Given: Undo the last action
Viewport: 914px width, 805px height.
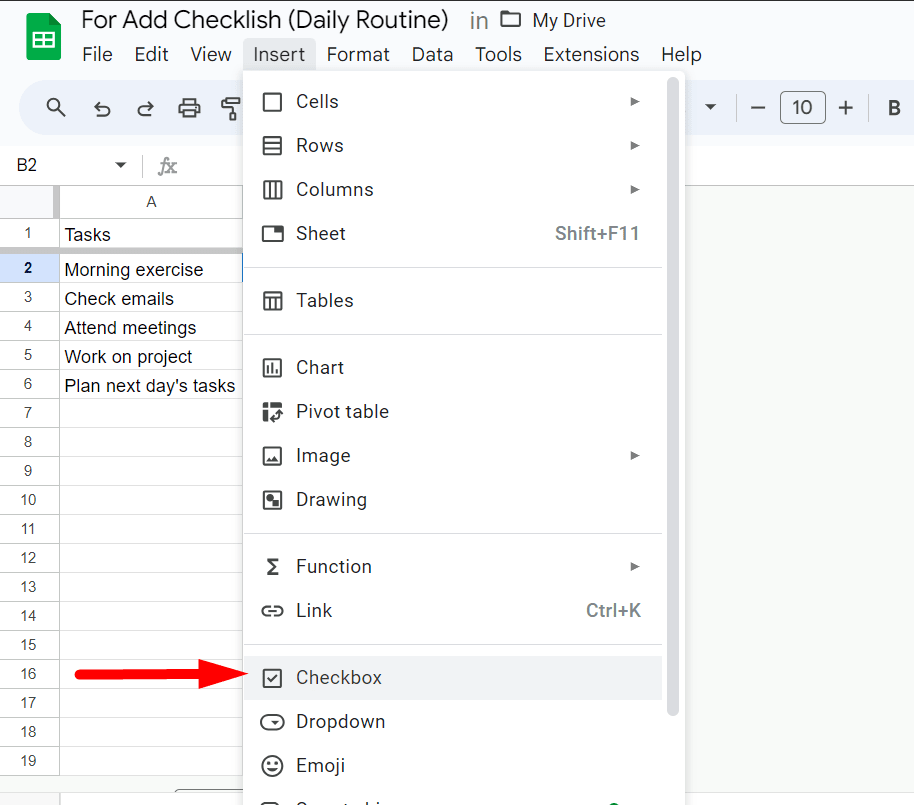Looking at the screenshot, I should click(101, 107).
